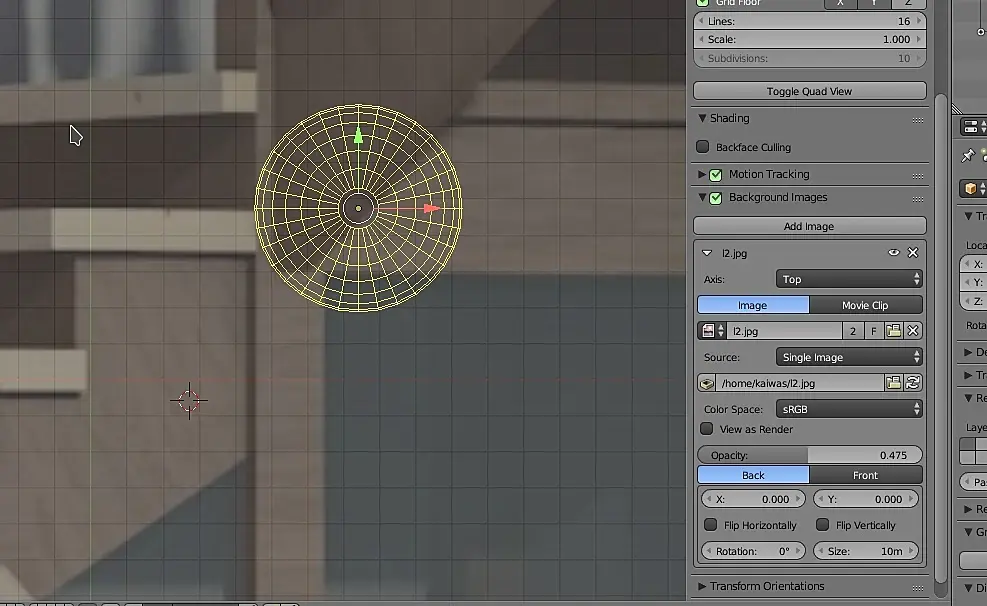Click the /home/kaiwas/l2.jpg filepath field
987x606 pixels.
(799, 383)
